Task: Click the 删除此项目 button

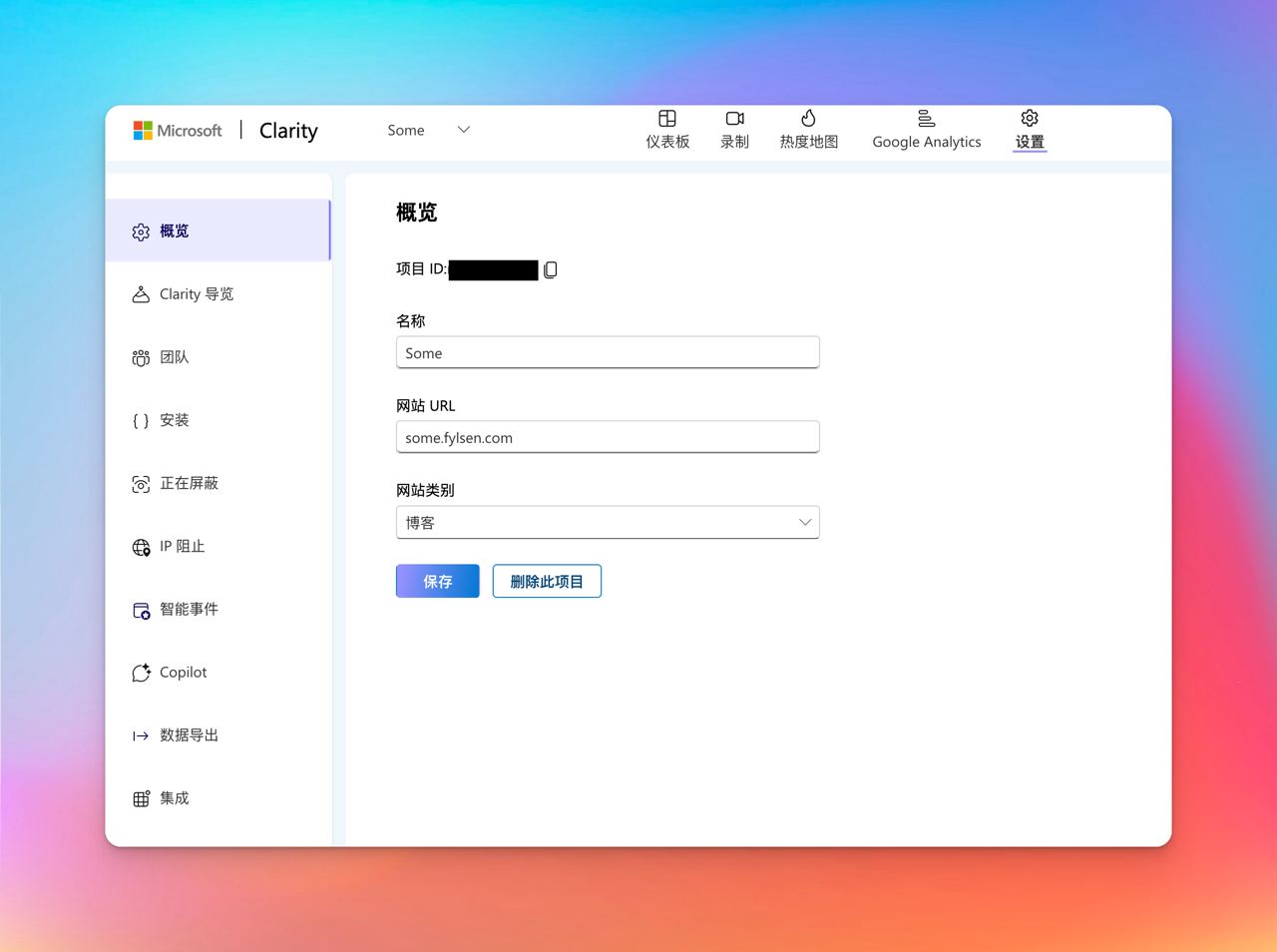Action: (547, 581)
